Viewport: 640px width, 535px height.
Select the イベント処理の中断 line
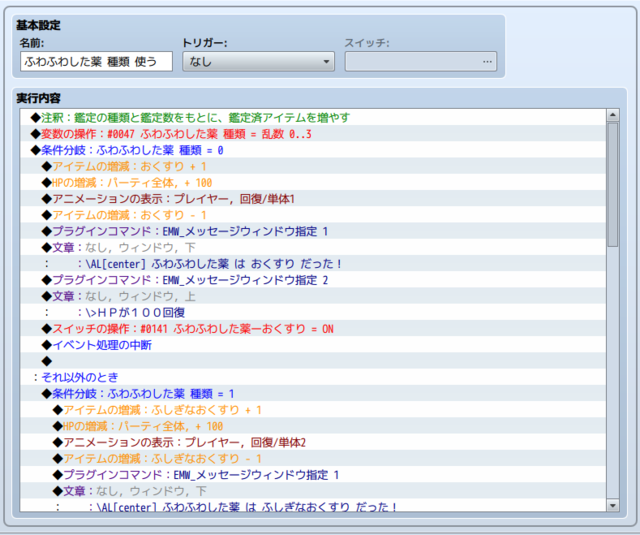pos(313,345)
